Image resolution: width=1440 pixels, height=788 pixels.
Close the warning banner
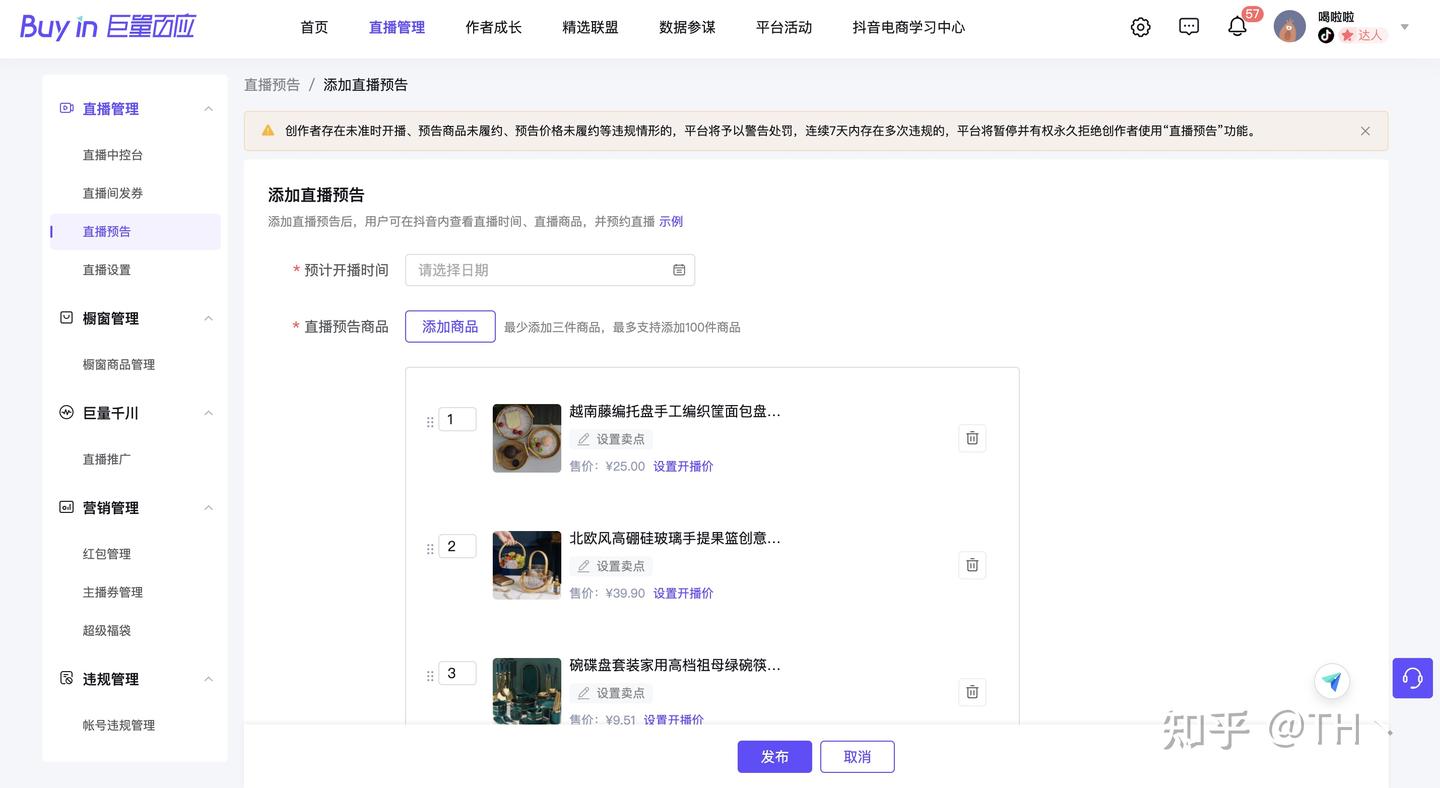(1365, 131)
